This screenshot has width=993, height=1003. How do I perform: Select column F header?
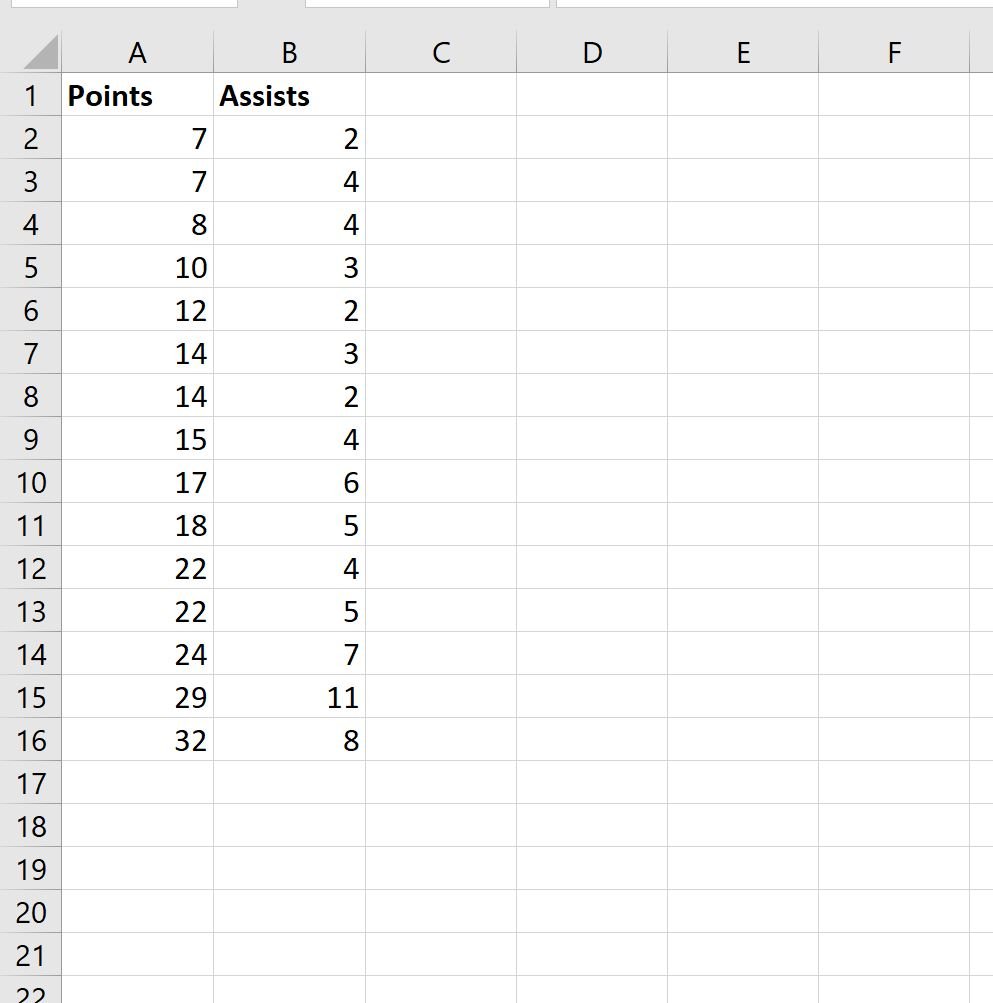[x=894, y=52]
